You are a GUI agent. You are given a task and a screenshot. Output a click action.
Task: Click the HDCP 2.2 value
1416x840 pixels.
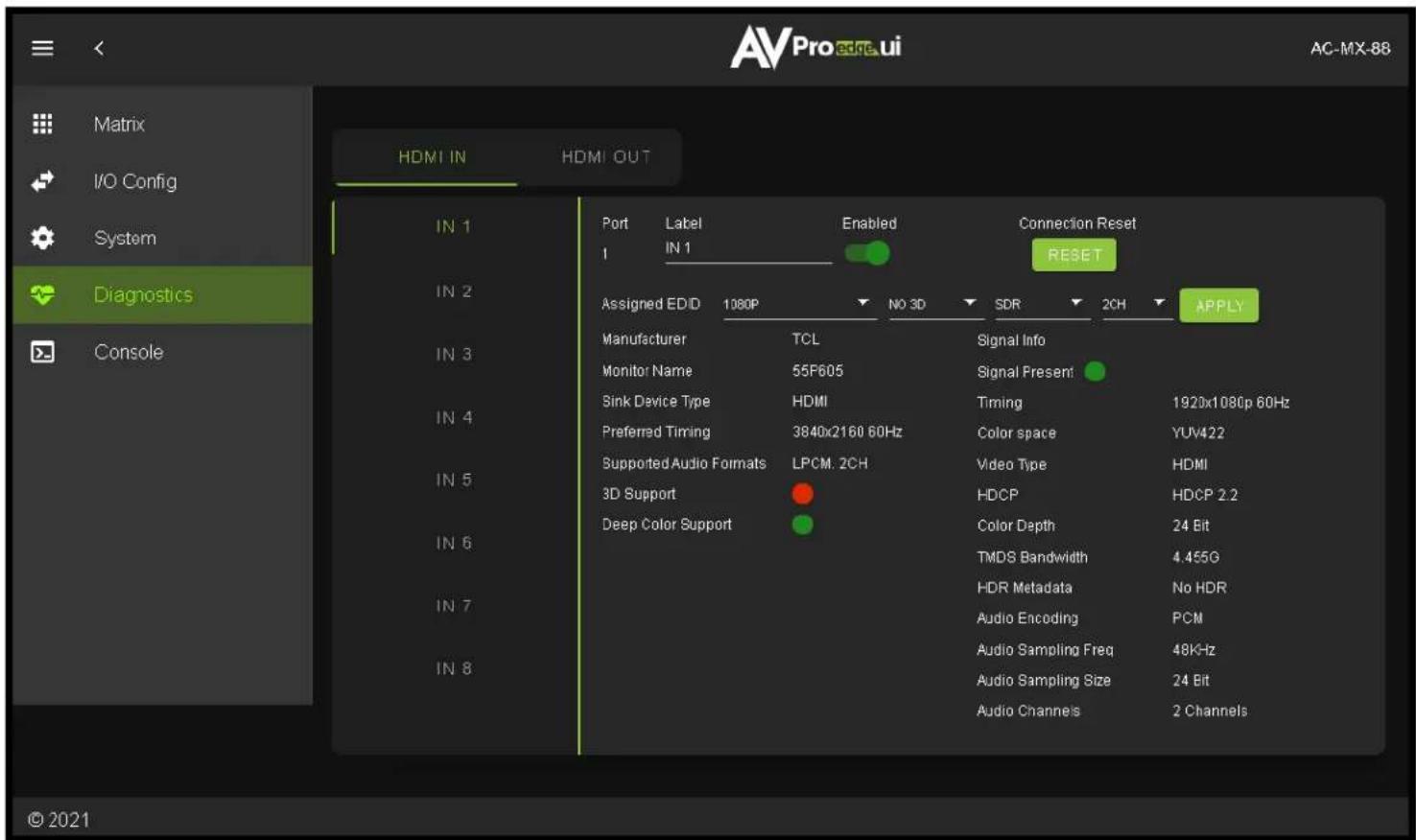(1205, 495)
